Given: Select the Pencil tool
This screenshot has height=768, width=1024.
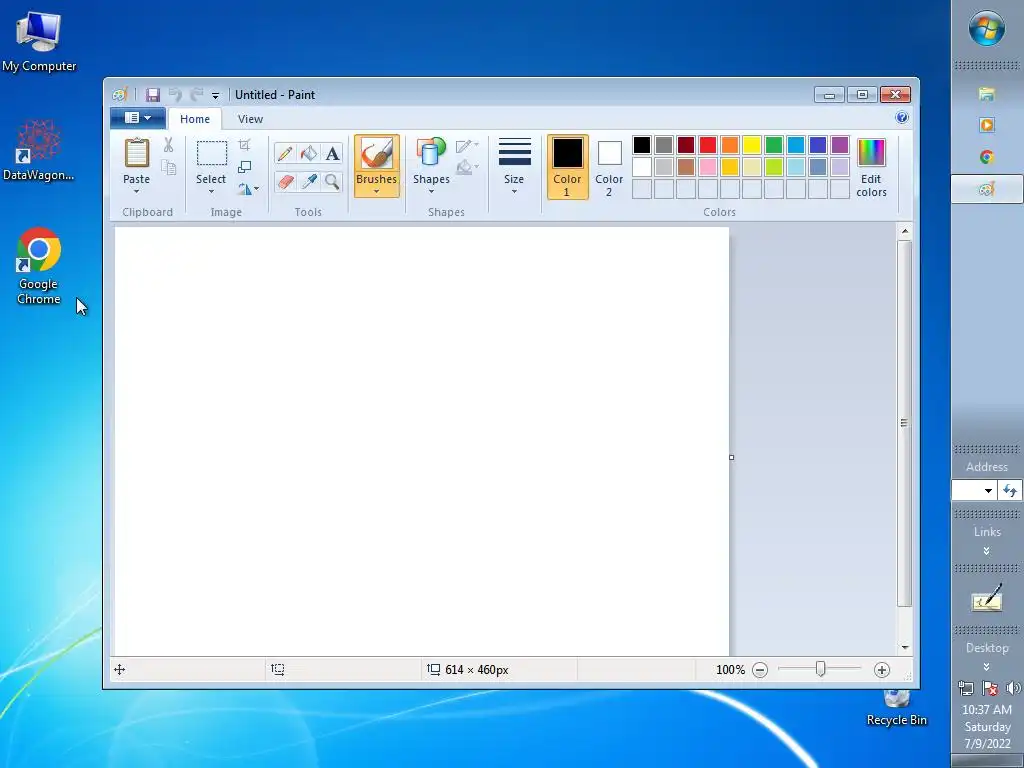Looking at the screenshot, I should click(285, 153).
